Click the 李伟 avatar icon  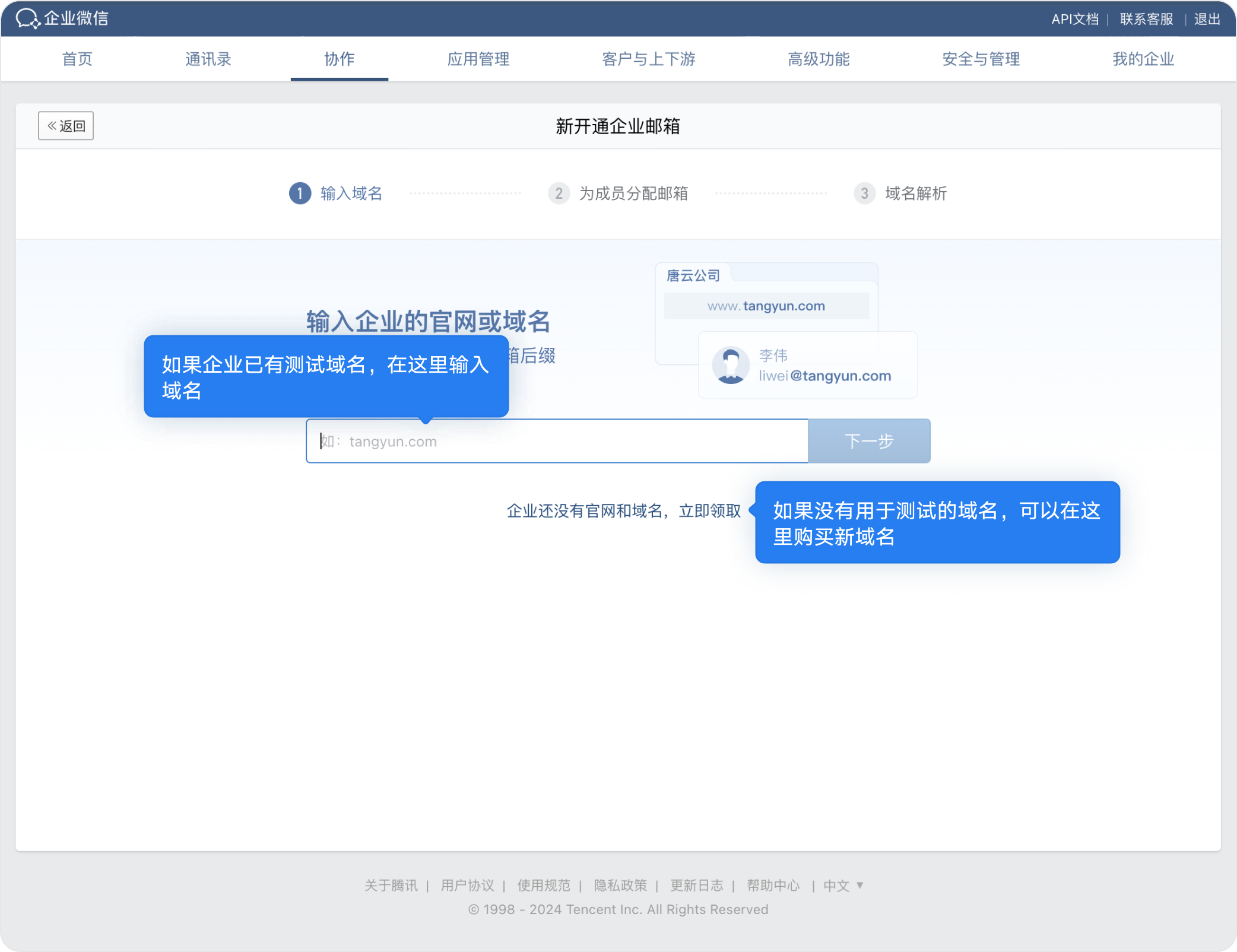tap(730, 365)
